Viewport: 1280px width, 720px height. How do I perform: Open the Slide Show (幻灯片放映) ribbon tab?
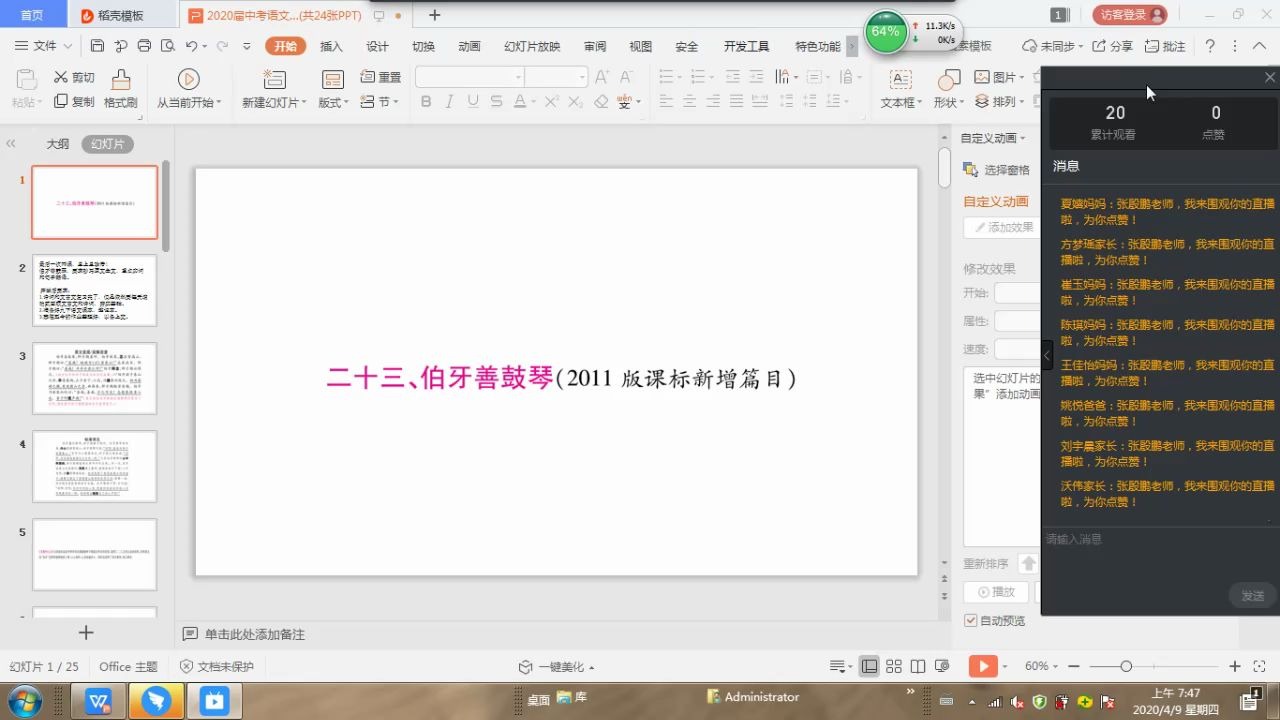click(x=532, y=46)
